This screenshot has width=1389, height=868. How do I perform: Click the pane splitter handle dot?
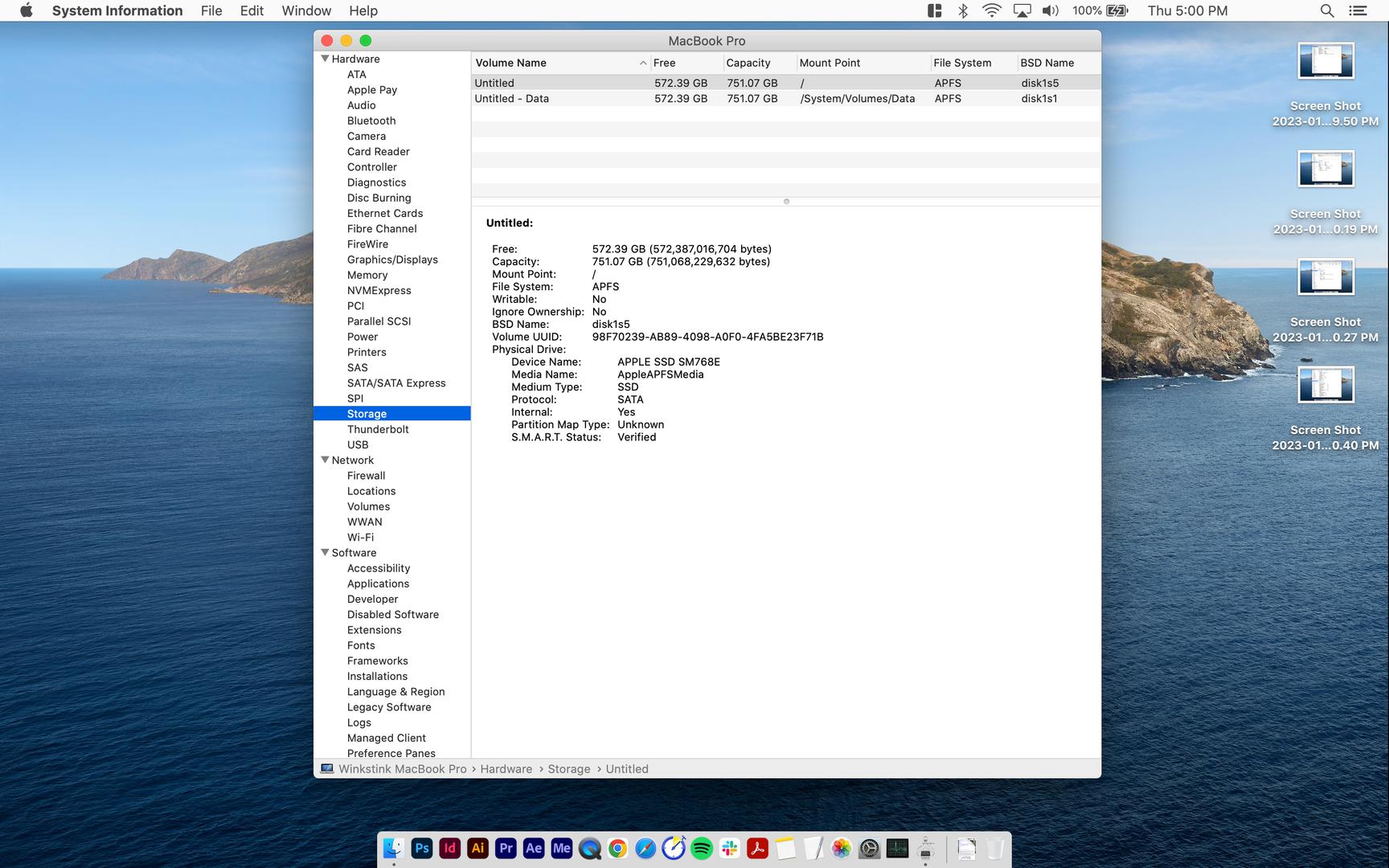point(786,202)
